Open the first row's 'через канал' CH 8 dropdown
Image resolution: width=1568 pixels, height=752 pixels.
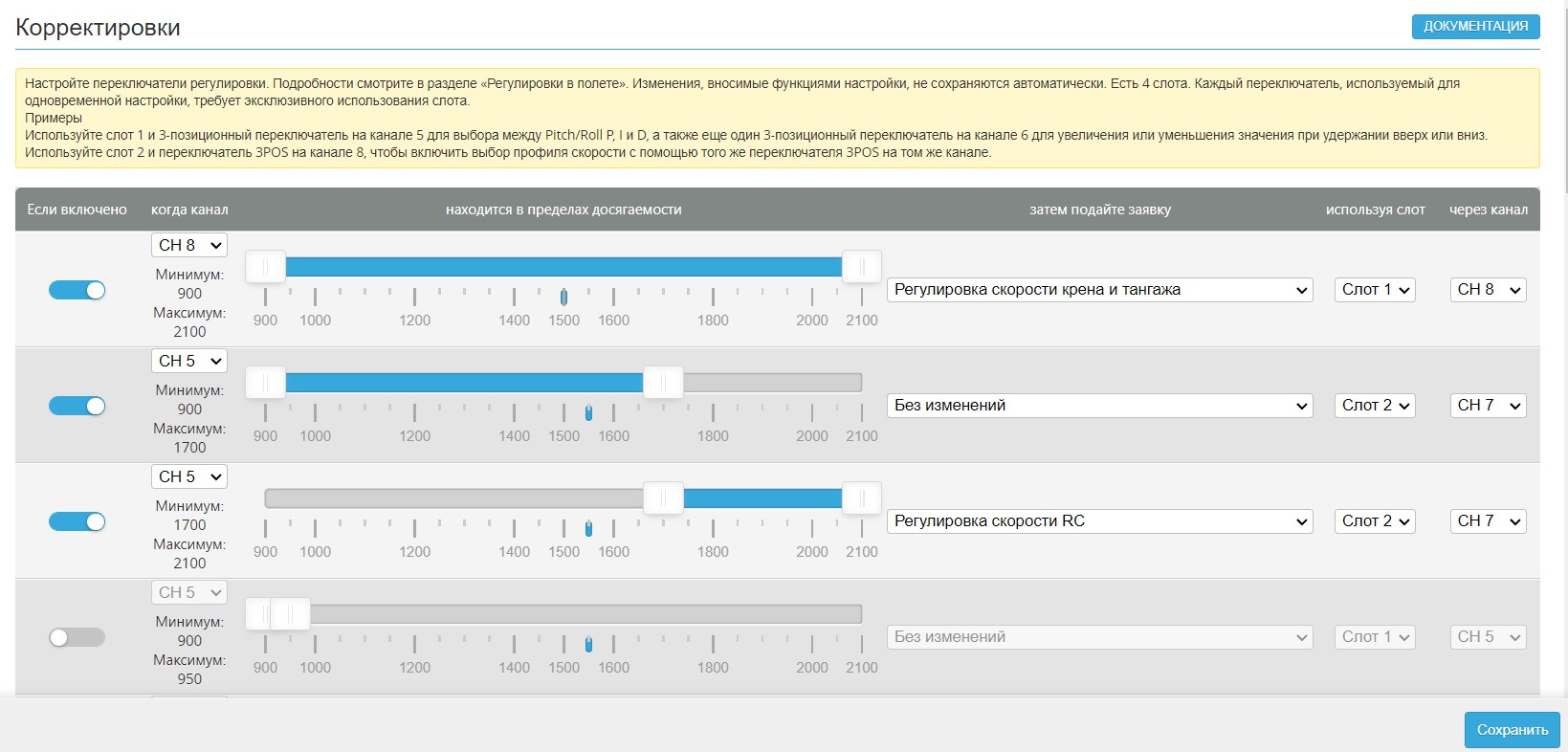click(x=1488, y=290)
